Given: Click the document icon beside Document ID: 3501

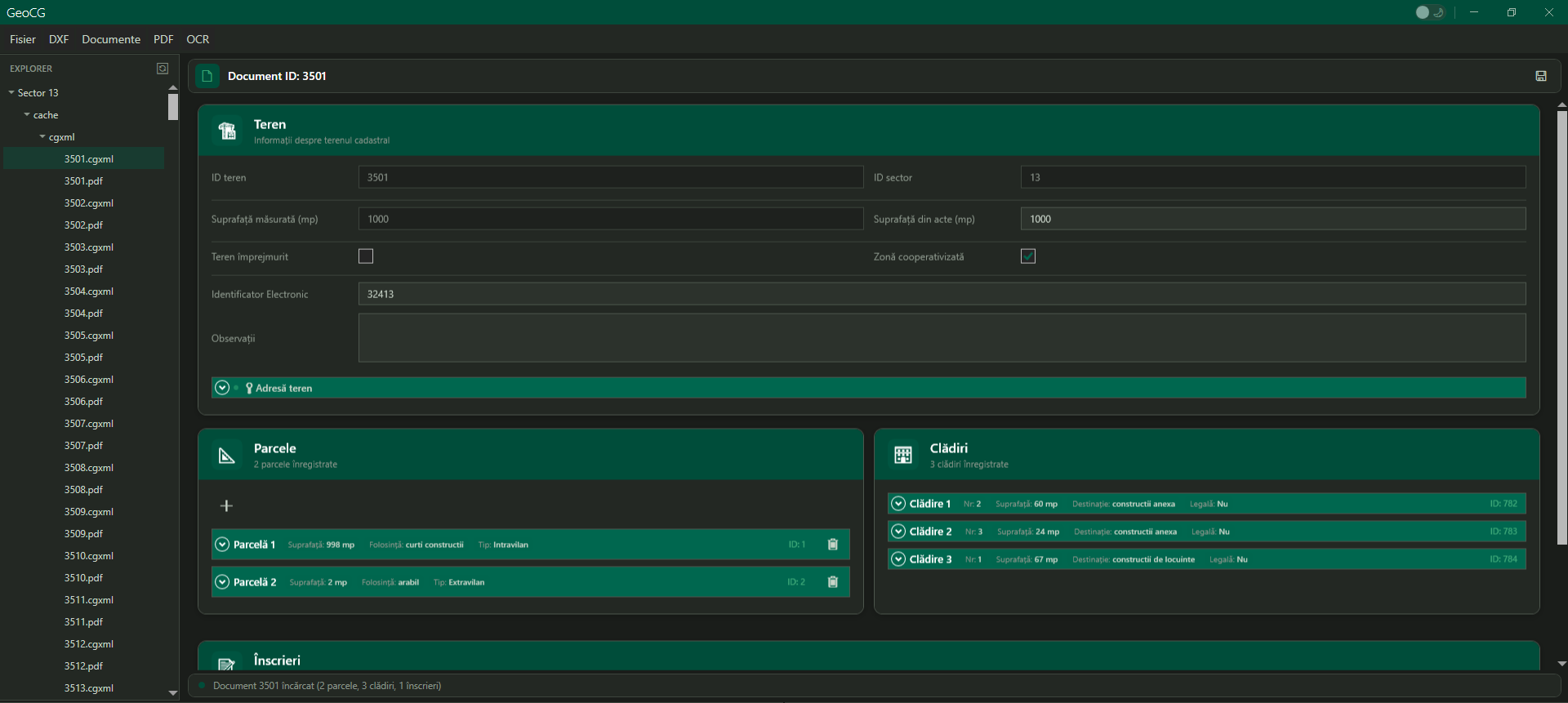Looking at the screenshot, I should tap(207, 76).
